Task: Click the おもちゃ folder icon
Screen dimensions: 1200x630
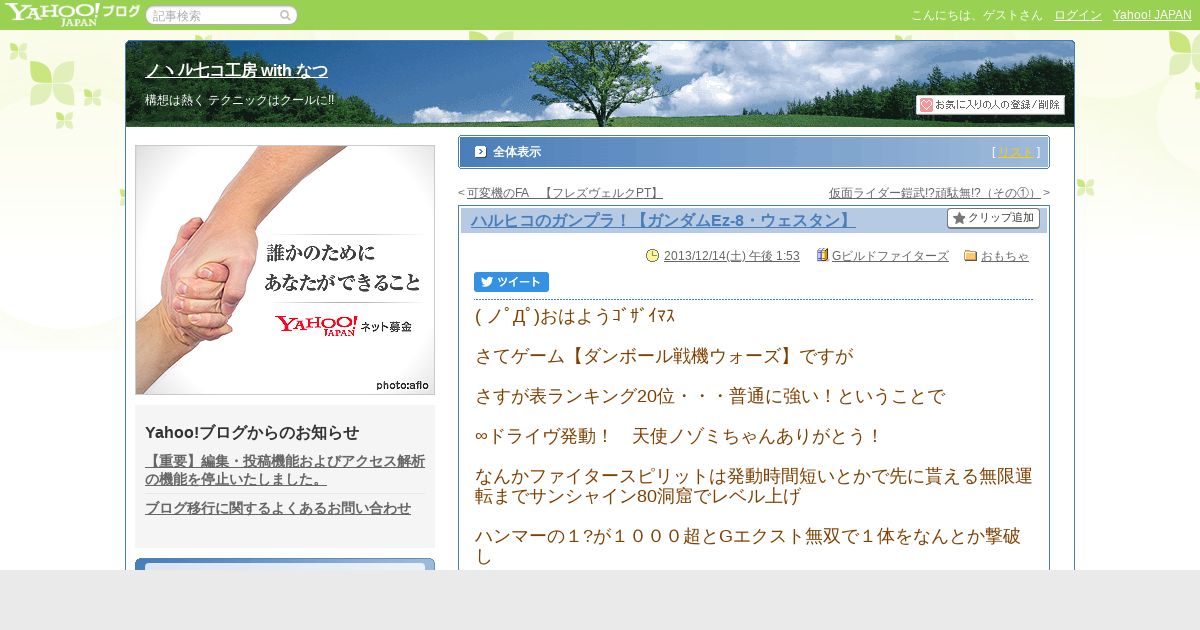Action: click(970, 256)
